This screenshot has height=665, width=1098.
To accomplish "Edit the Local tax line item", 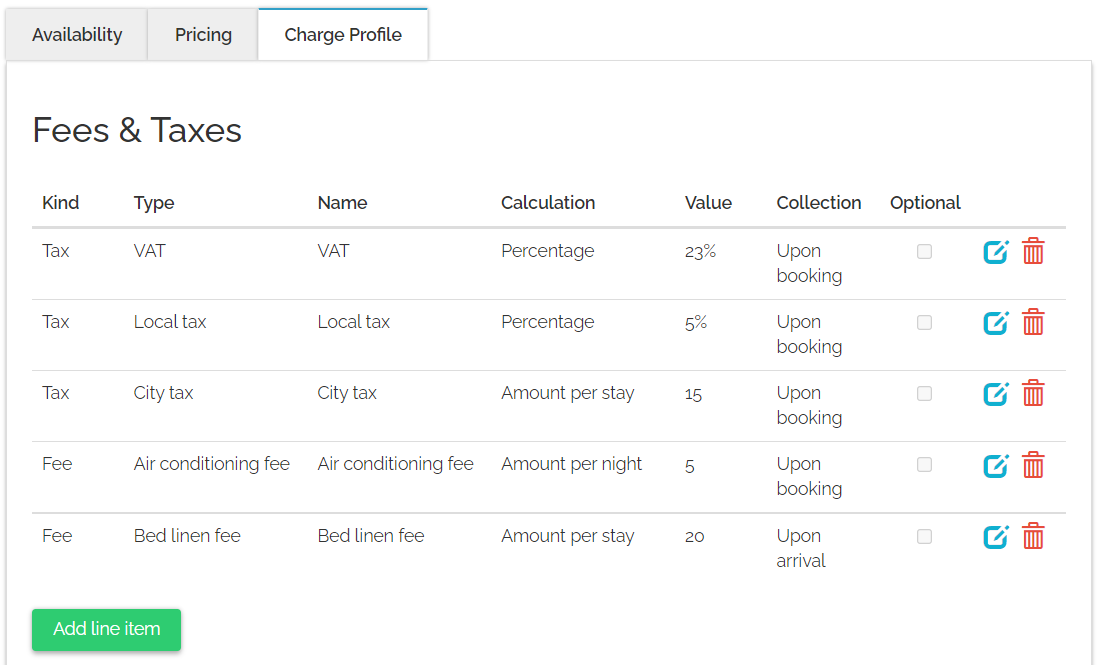I will (996, 323).
